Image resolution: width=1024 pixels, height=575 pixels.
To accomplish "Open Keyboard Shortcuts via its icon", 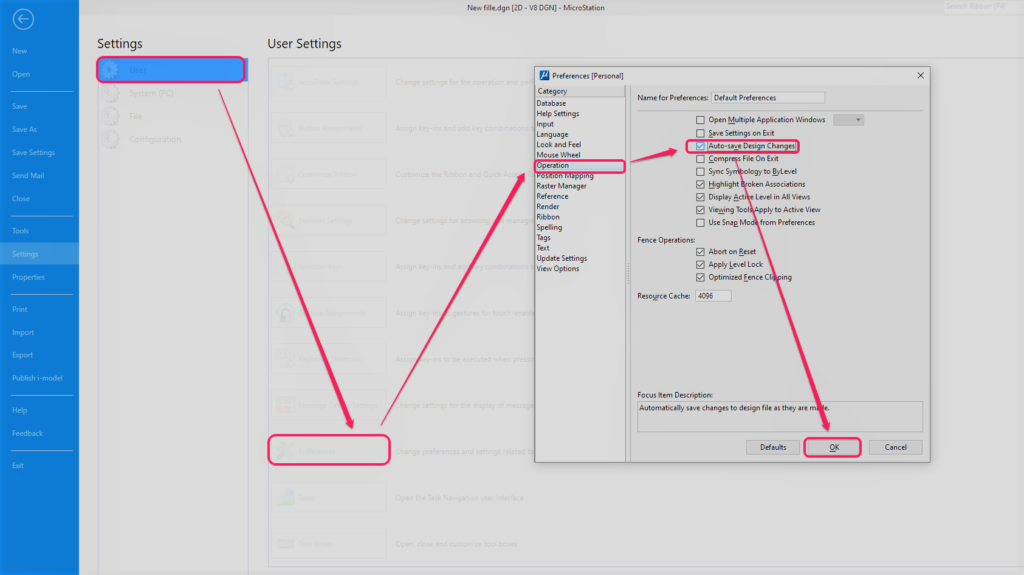I will [x=285, y=359].
